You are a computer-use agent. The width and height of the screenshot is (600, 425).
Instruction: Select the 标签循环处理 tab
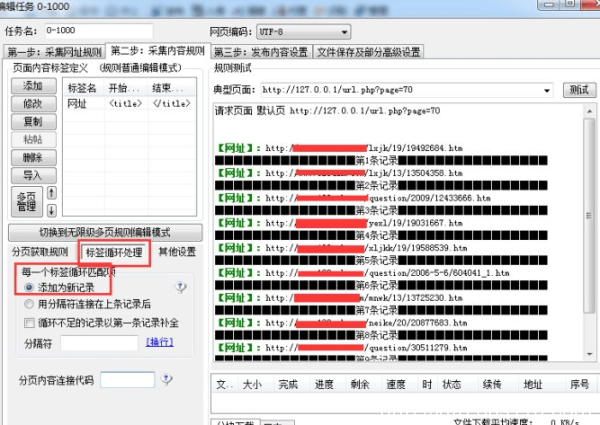(115, 251)
